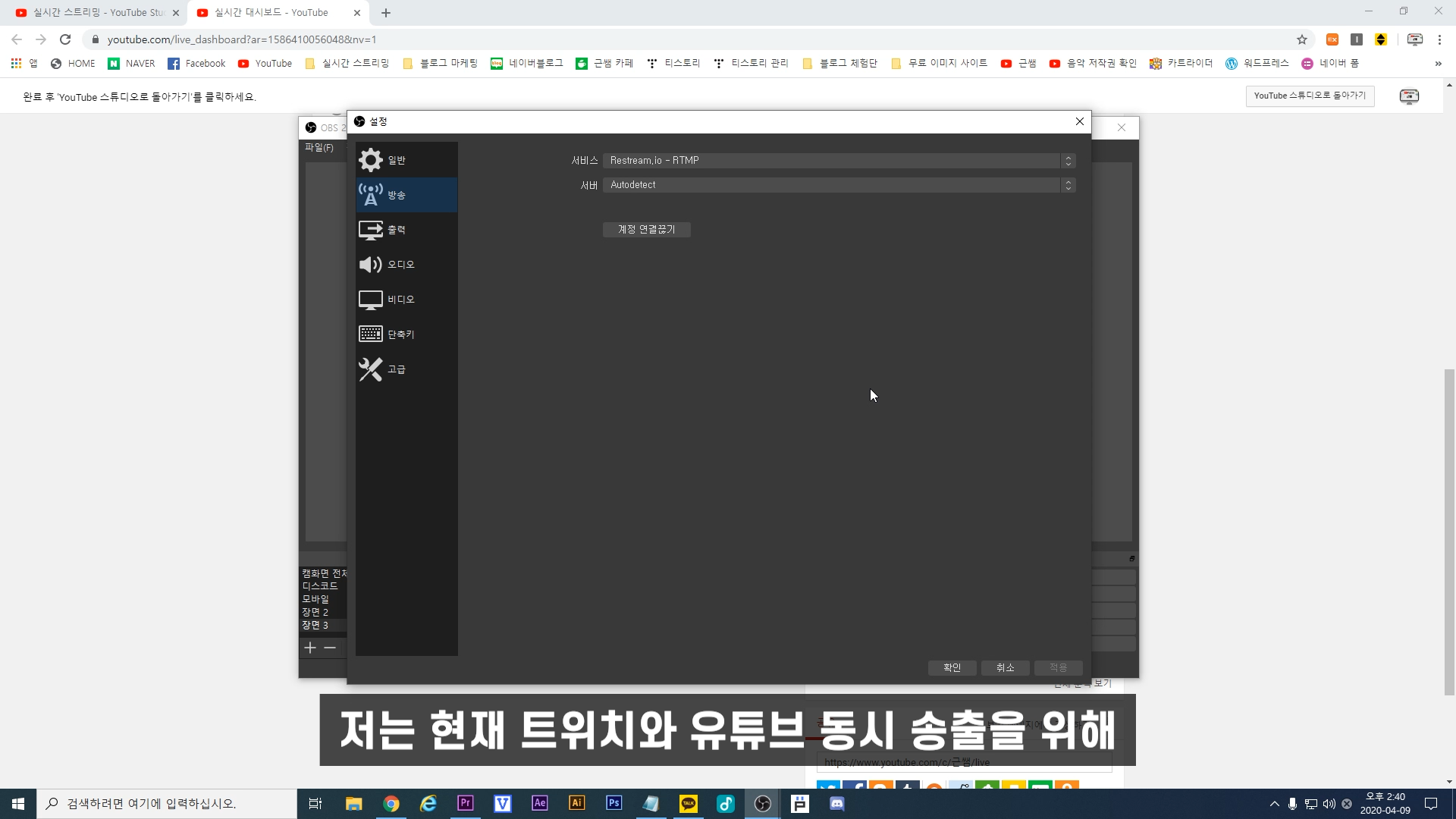Click 'YouTube 스튜디오로 돌아가기' button
Screen dimensions: 1456x819
tap(1310, 96)
